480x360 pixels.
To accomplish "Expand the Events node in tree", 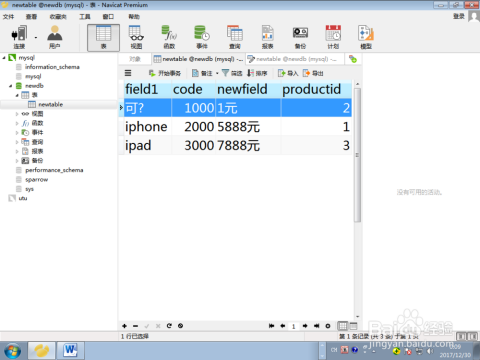I will (17, 133).
